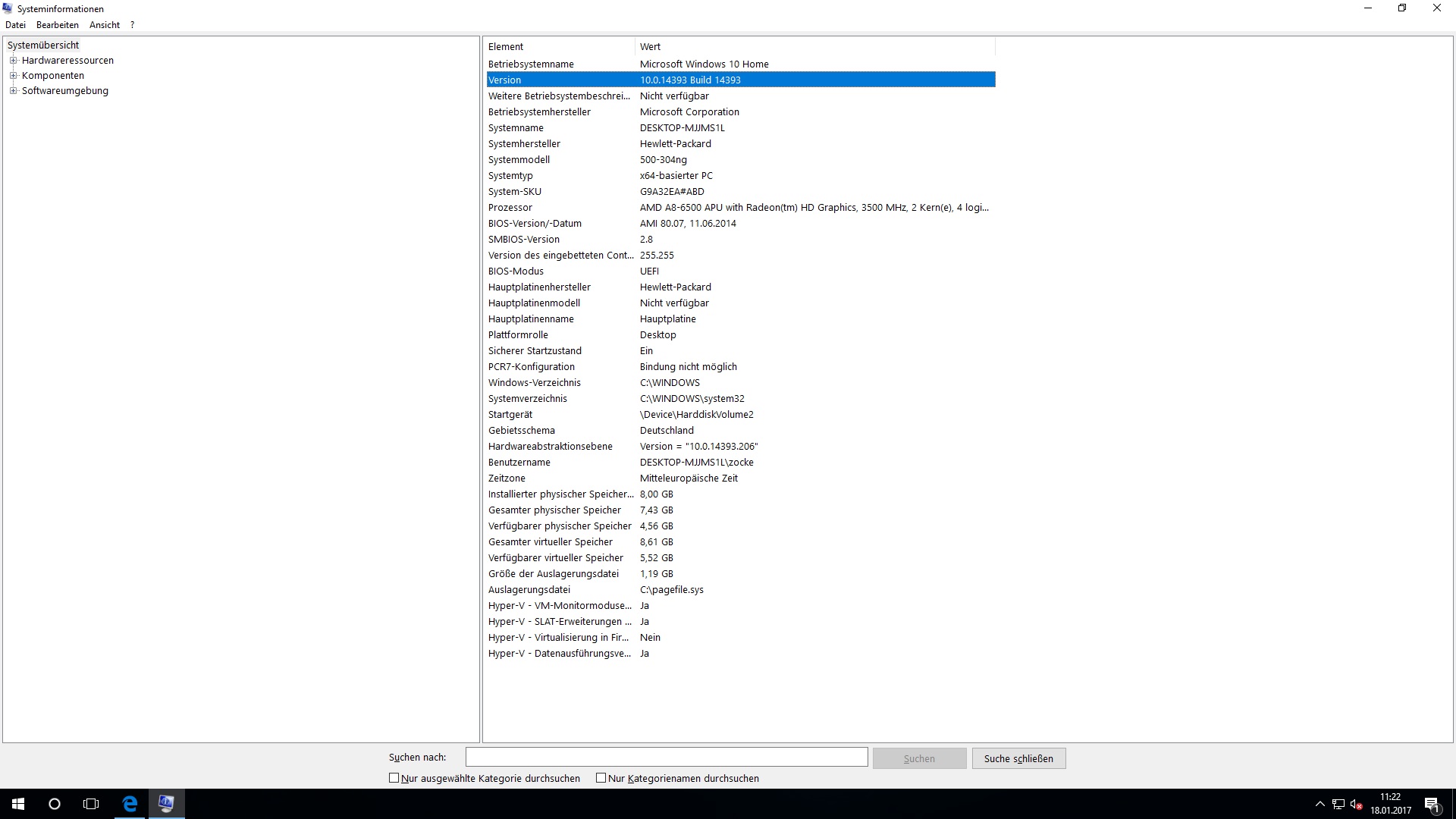The image size is (1456, 819).
Task: Click the 'C:\pagefile.sys' value
Action: [672, 590]
